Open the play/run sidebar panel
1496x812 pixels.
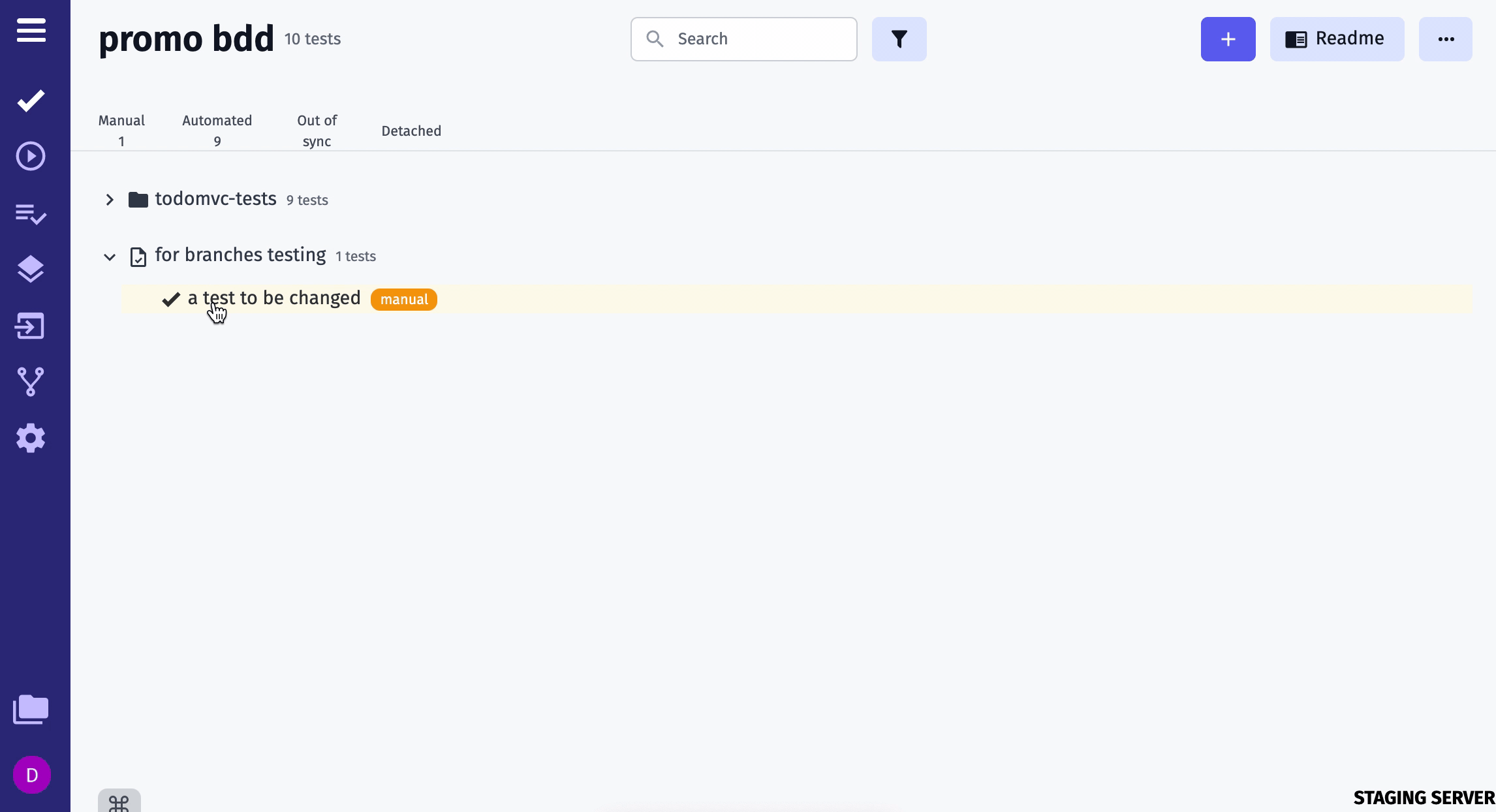(30, 155)
